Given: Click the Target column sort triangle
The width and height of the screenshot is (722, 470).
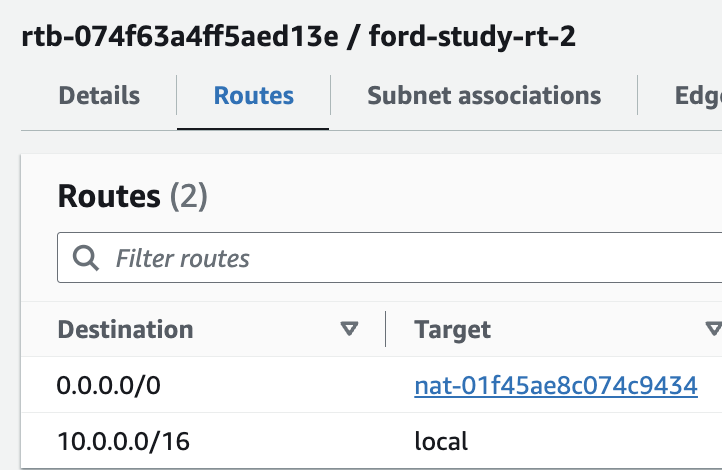Looking at the screenshot, I should tap(714, 329).
